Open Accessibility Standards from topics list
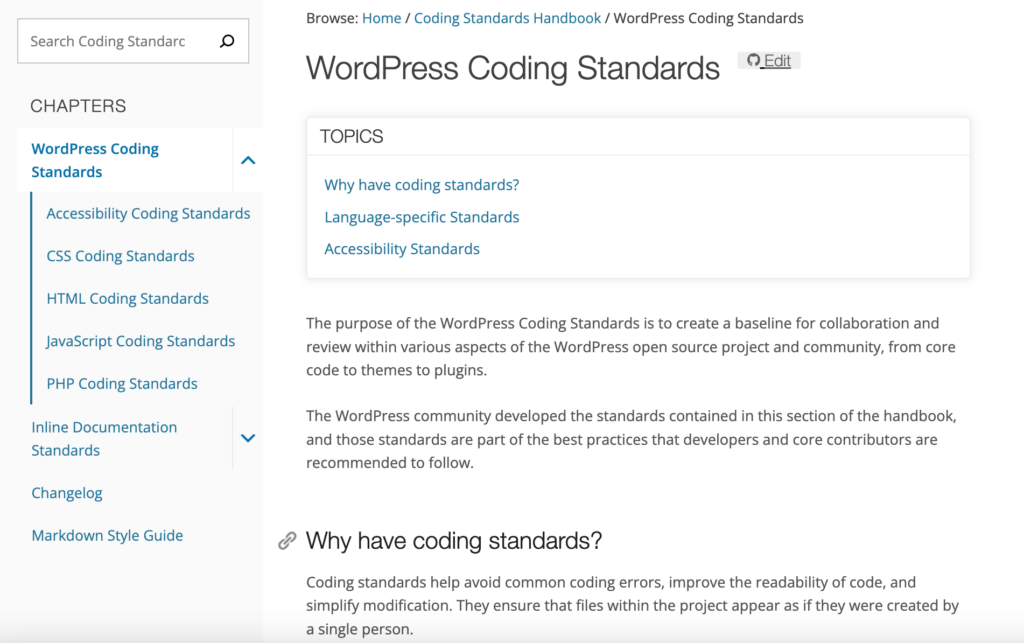 [401, 248]
